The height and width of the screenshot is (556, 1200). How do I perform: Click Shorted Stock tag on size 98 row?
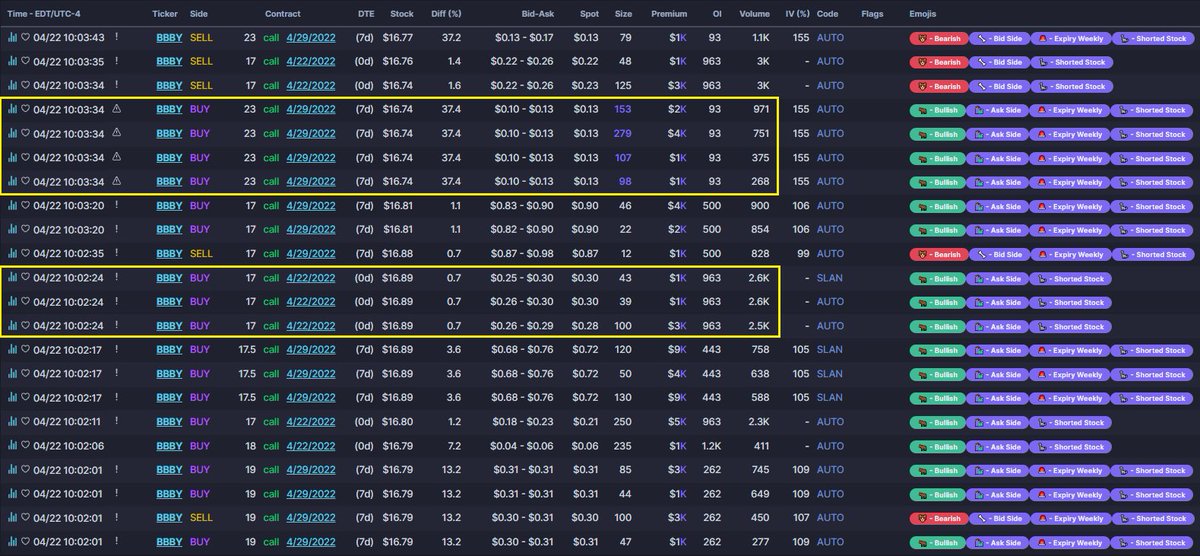pos(1150,182)
